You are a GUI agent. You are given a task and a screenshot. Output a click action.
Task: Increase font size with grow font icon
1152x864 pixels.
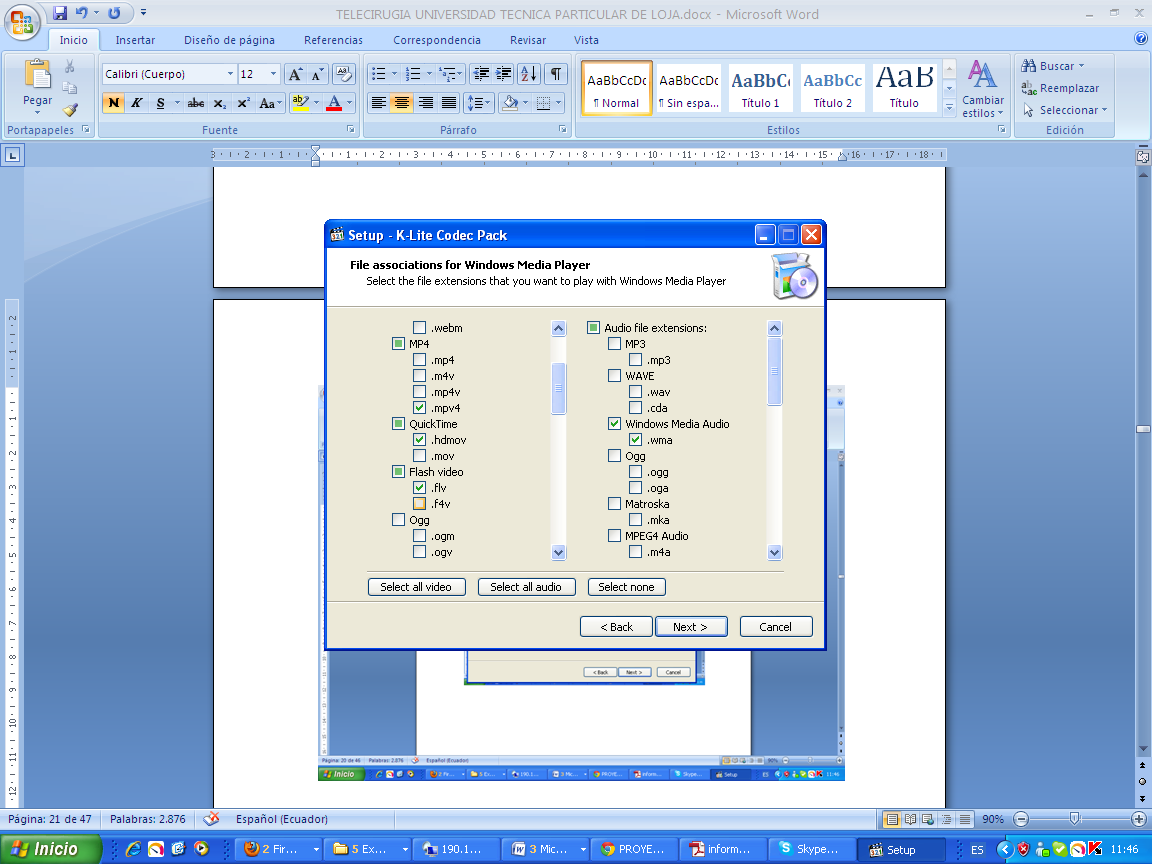[295, 74]
